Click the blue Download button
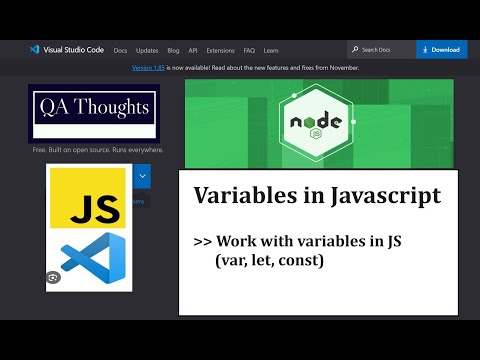This screenshot has width=480, height=360. (442, 50)
